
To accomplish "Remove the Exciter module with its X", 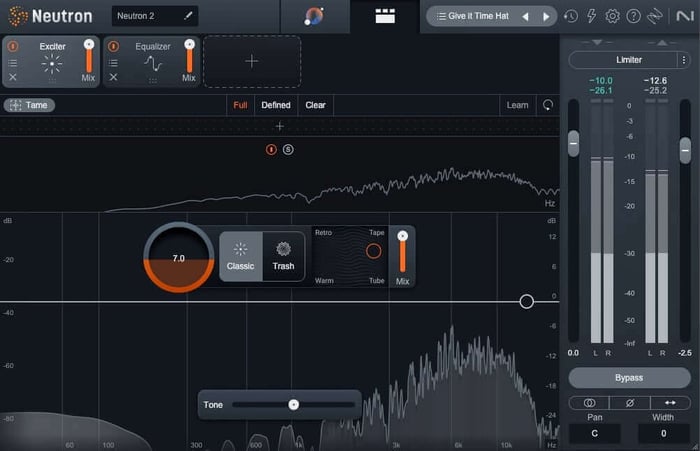I will click(13, 77).
